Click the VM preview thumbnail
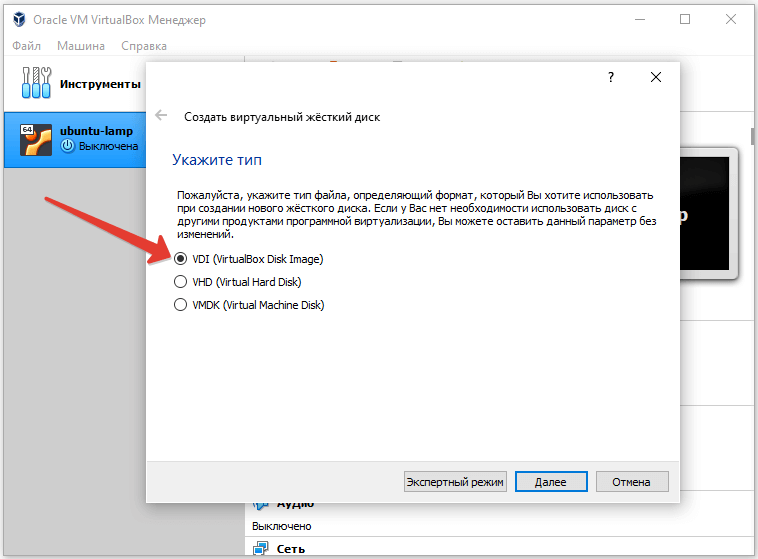 pyautogui.click(x=710, y=215)
